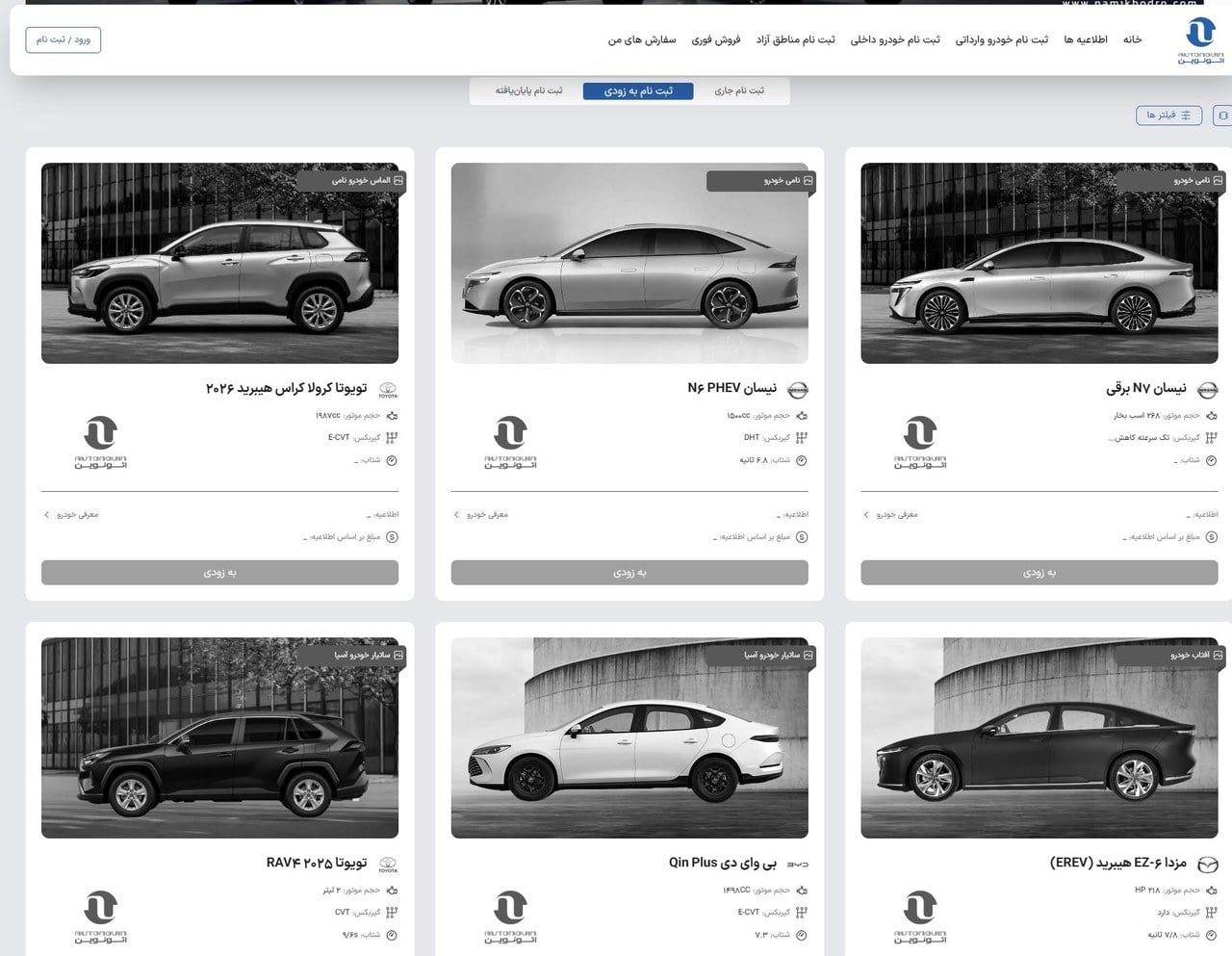1232x956 pixels.
Task: Open ثبت نام مناطق آزاد menu item
Action: point(795,39)
